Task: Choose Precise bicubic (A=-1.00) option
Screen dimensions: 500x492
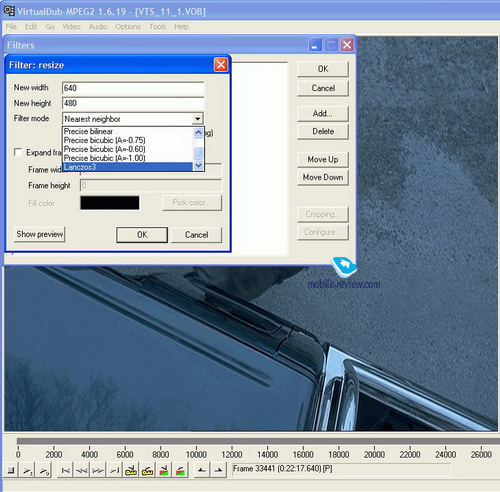Action: pos(127,158)
